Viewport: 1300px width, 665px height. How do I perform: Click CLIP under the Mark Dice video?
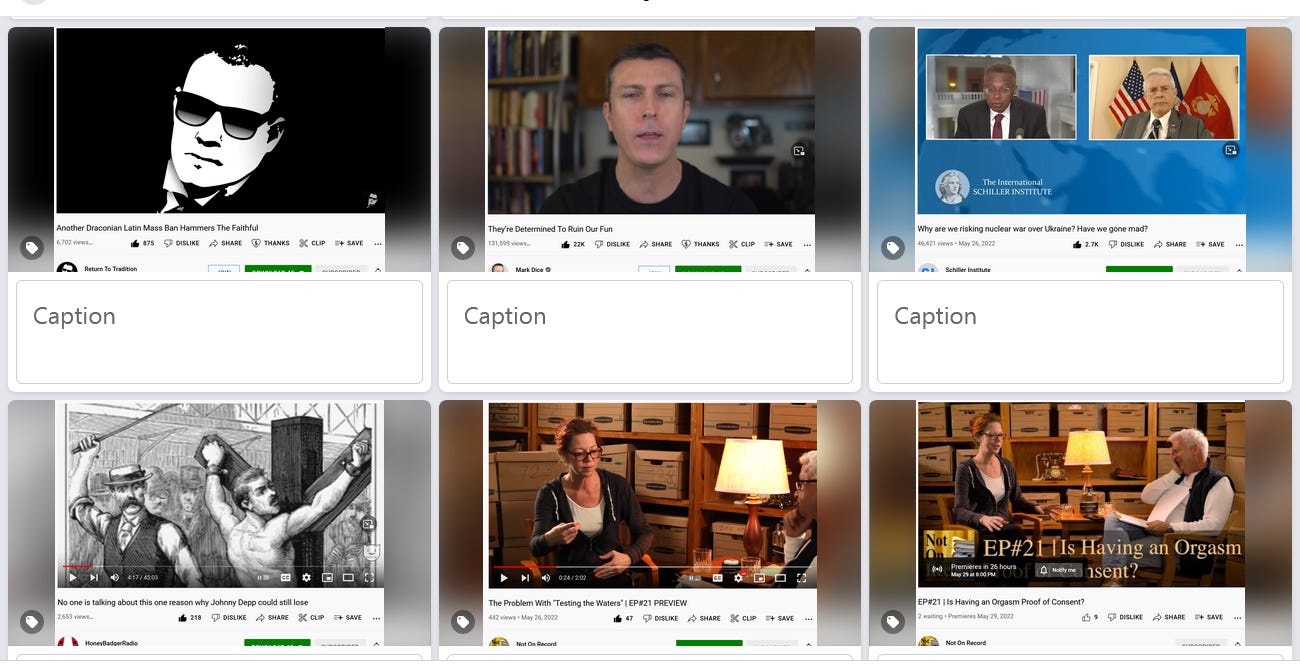pos(743,244)
